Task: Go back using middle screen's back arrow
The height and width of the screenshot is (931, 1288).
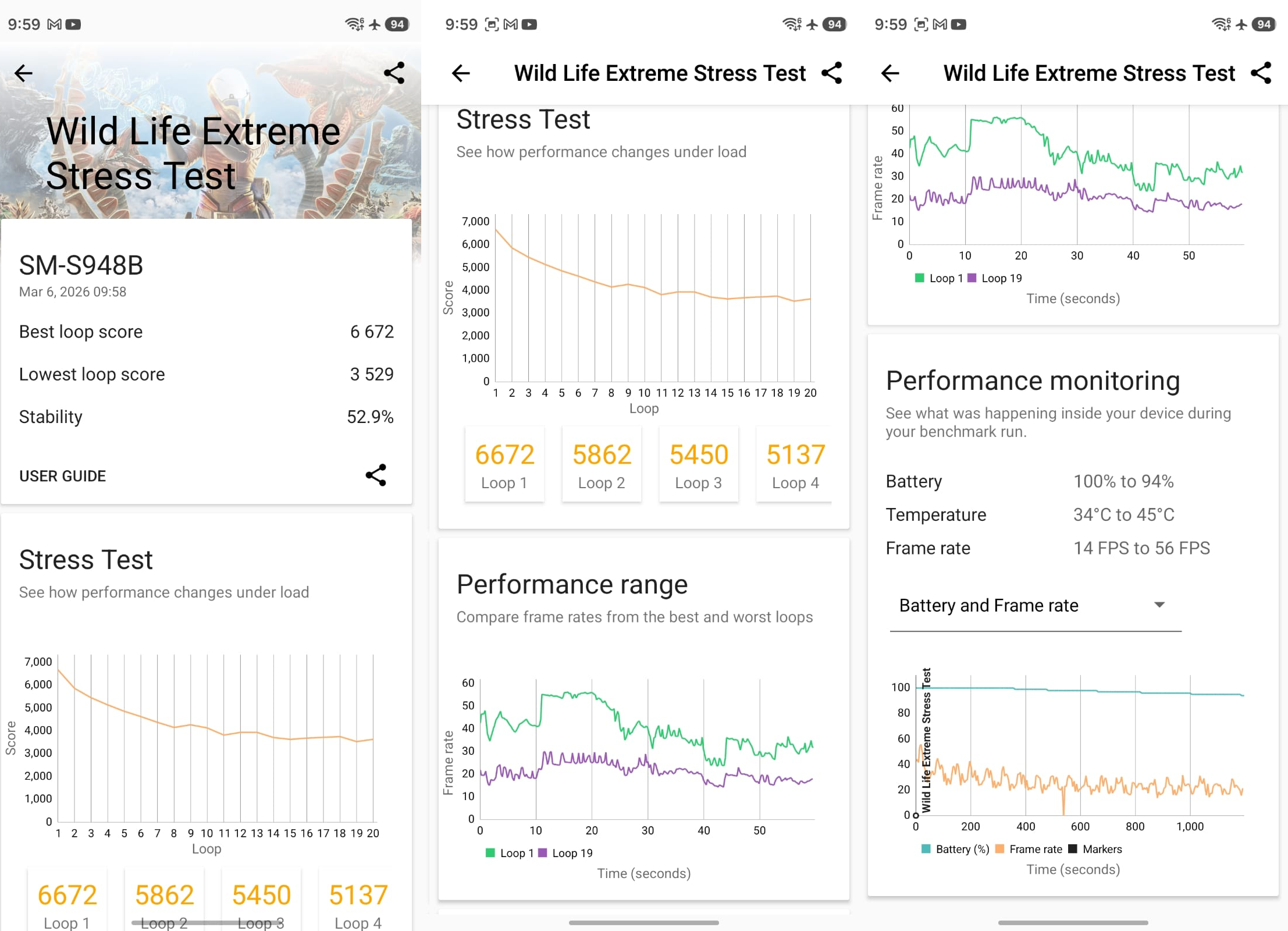Action: (x=461, y=73)
